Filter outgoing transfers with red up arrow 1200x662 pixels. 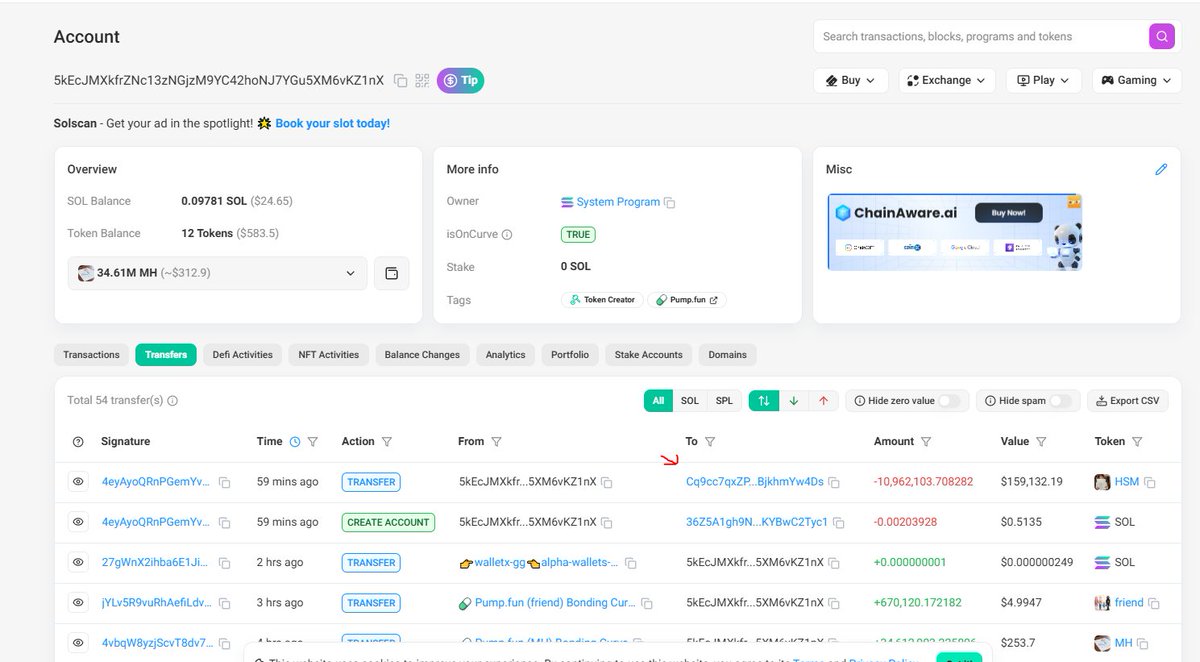pos(823,401)
